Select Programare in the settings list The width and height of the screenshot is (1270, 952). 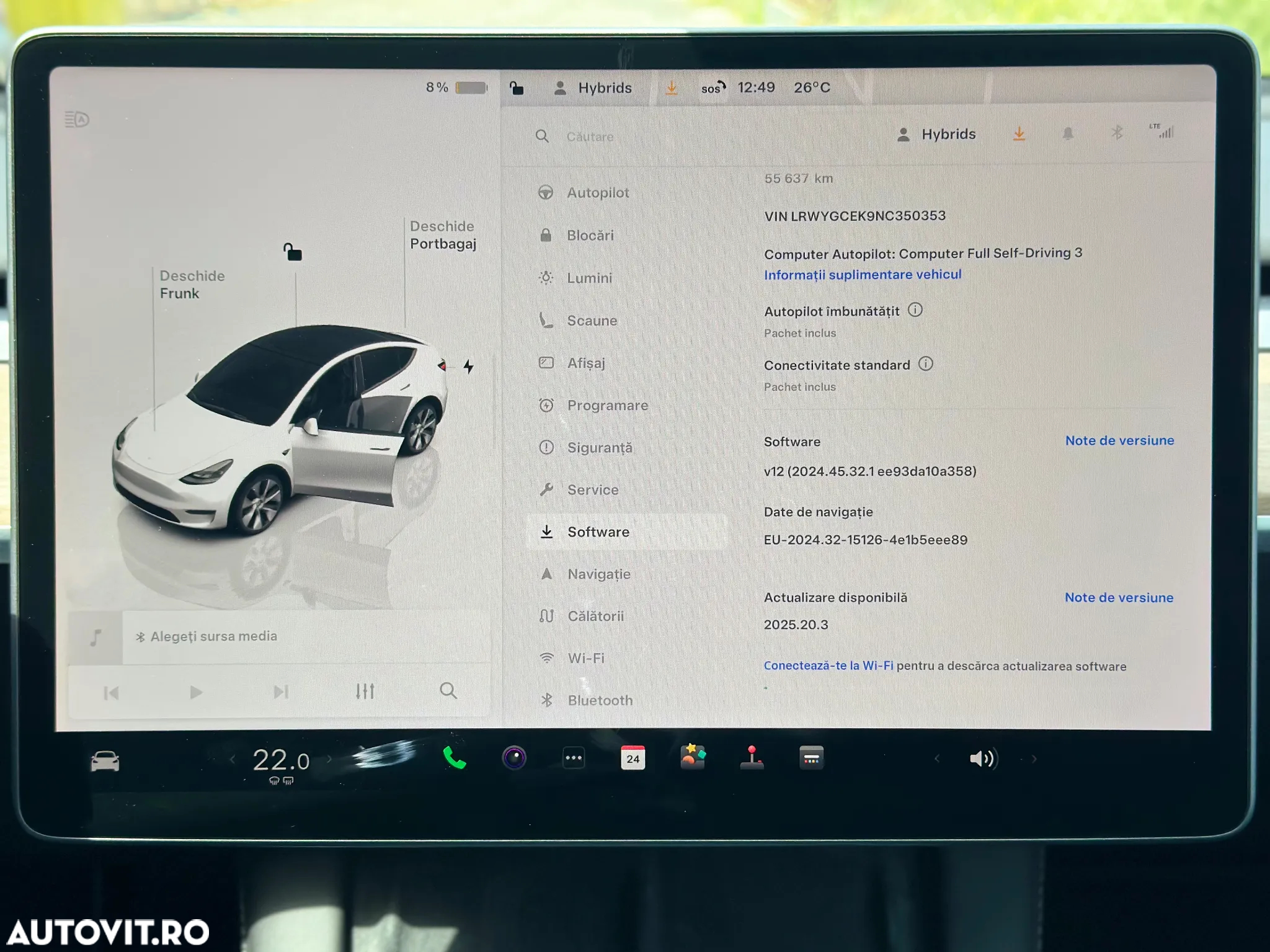(593, 406)
